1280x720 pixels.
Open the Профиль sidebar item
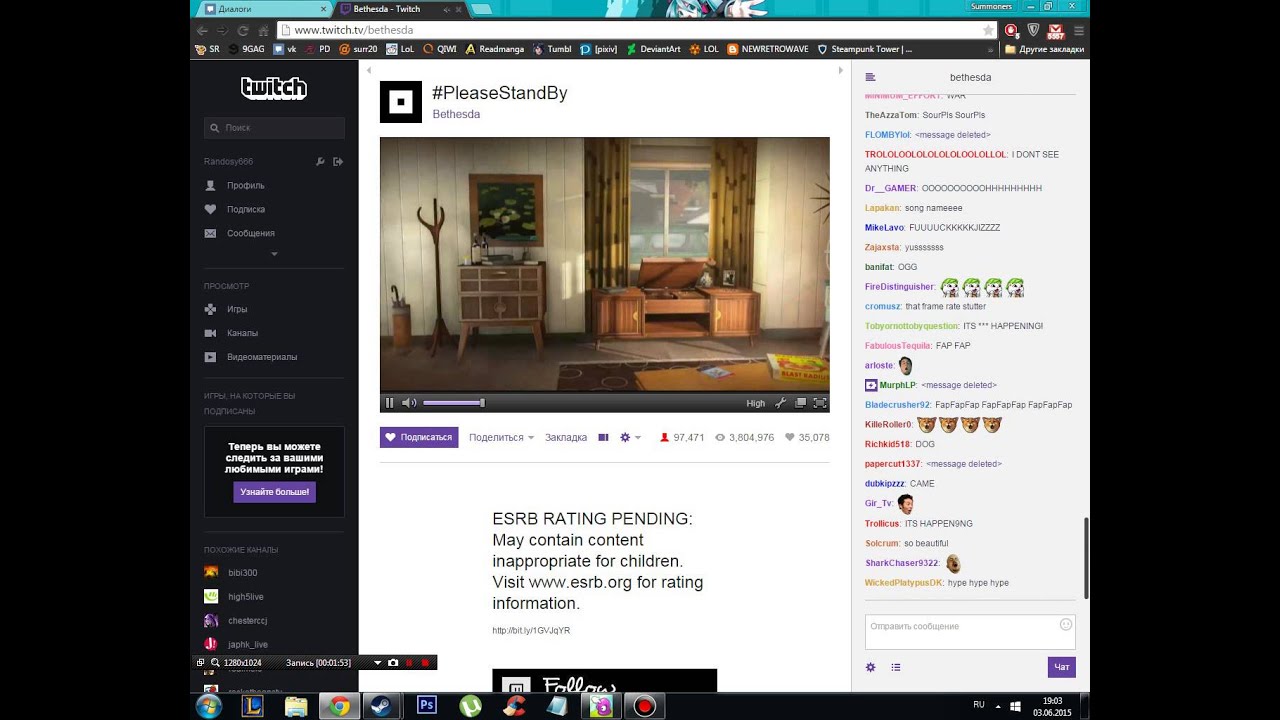coord(235,185)
